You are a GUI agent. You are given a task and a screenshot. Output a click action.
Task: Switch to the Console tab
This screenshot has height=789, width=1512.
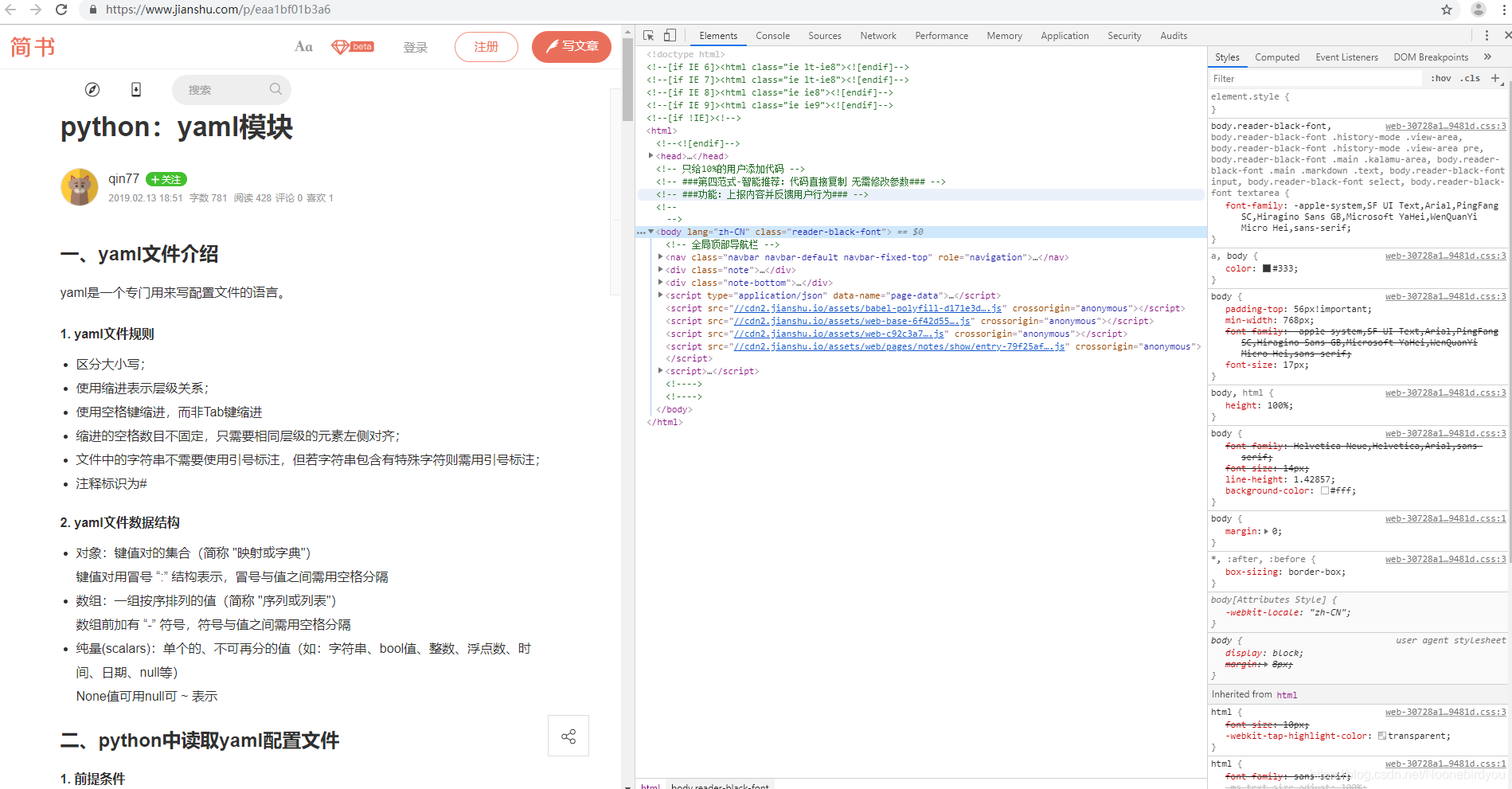click(772, 36)
